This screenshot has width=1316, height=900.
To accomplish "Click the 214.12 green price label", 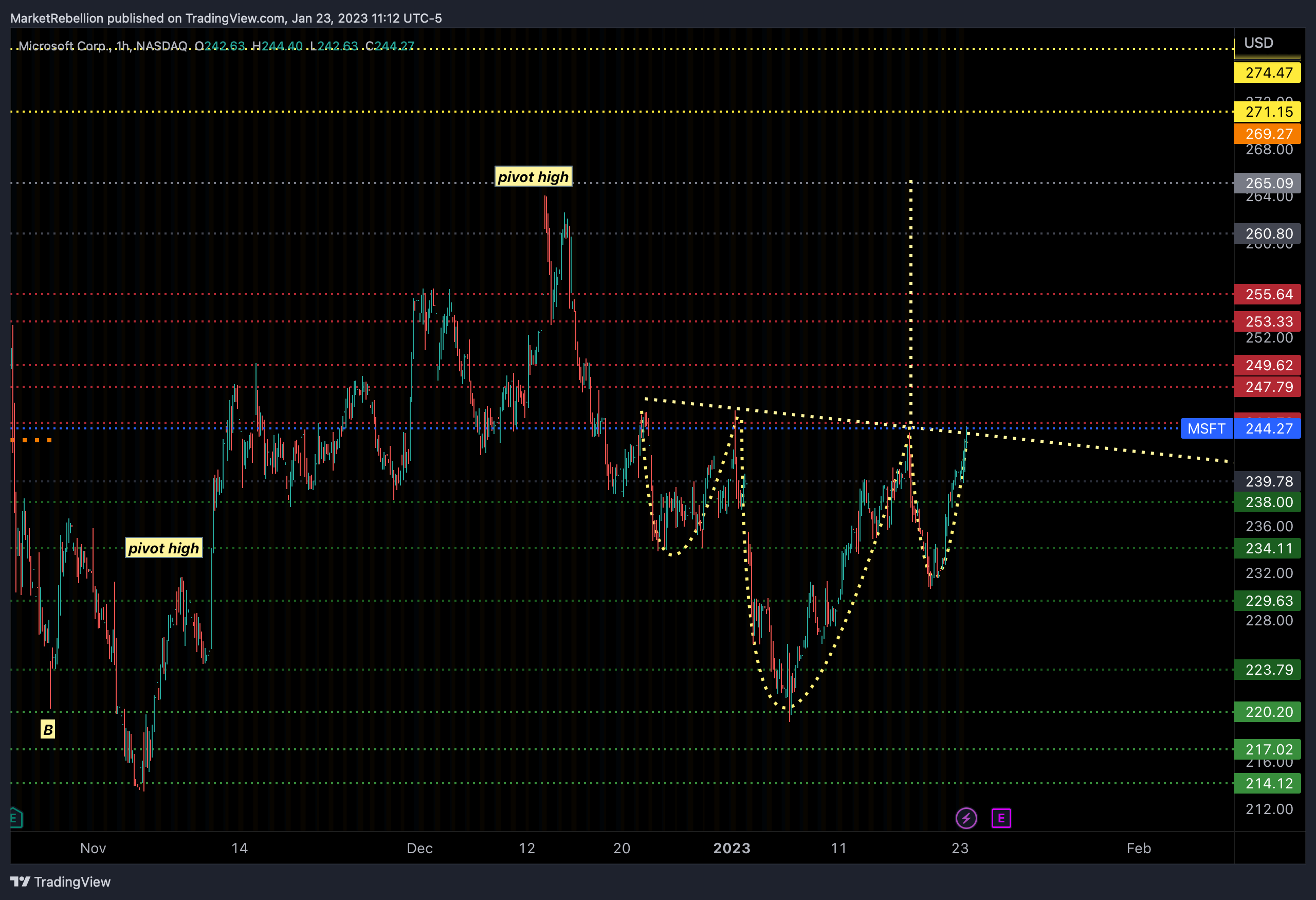I will coord(1267,783).
